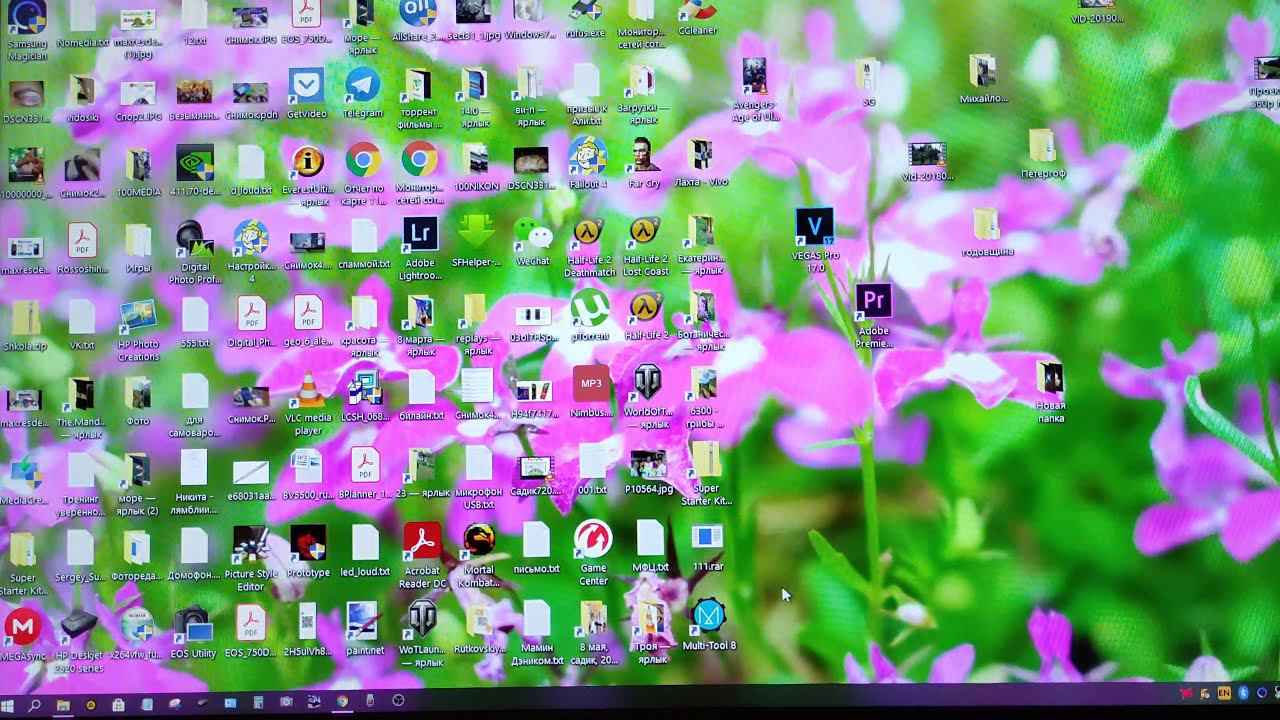Select the Игры folder
The width and height of the screenshot is (1280, 720).
[x=138, y=241]
